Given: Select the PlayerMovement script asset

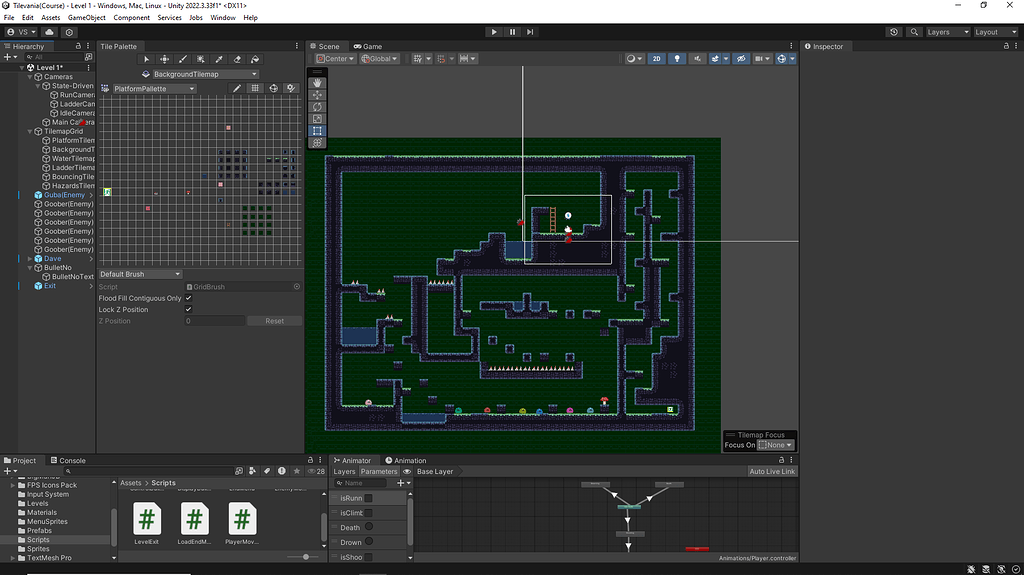Looking at the screenshot, I should pyautogui.click(x=242, y=523).
